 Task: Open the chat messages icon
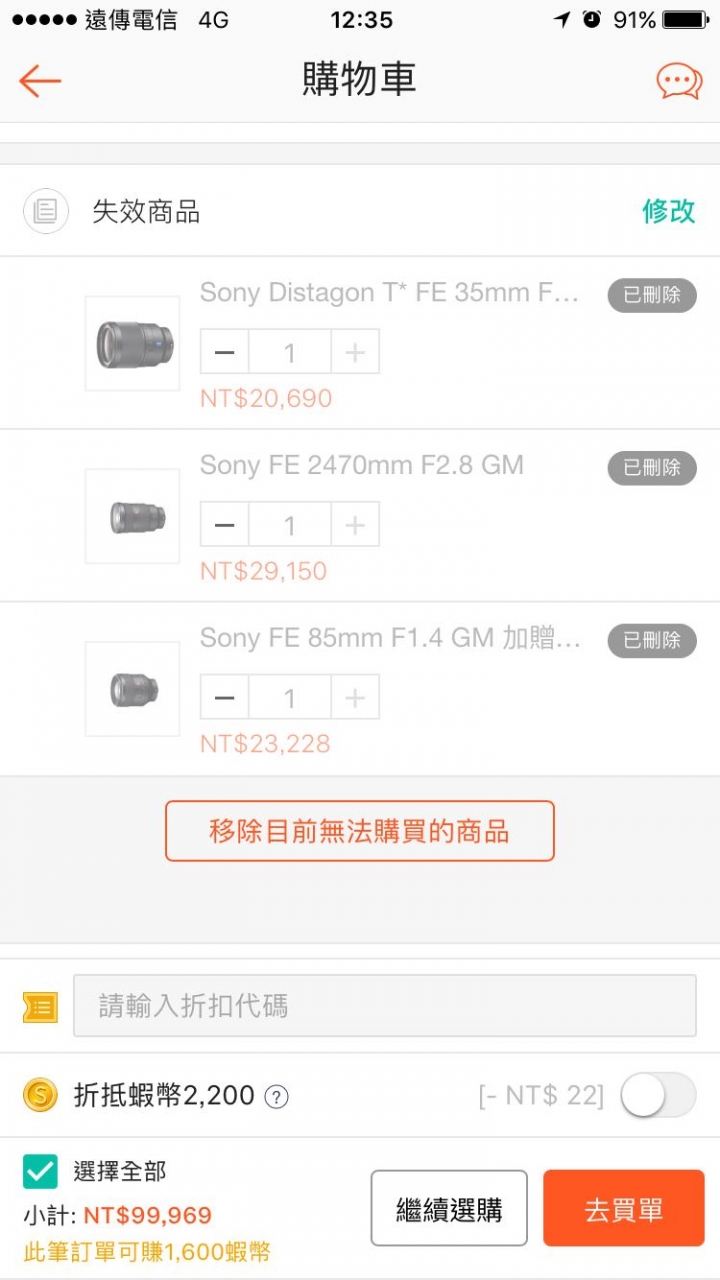[679, 81]
